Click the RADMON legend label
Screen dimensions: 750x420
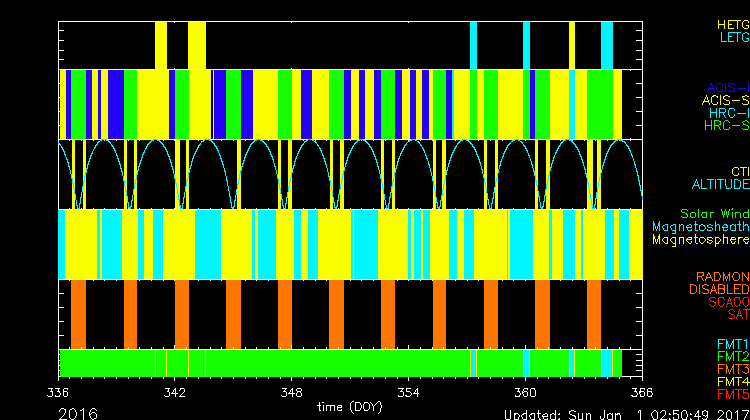click(x=723, y=277)
